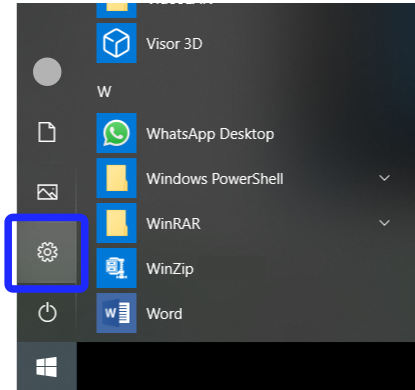Launch WhatsApp Desktop from its icon

click(116, 133)
